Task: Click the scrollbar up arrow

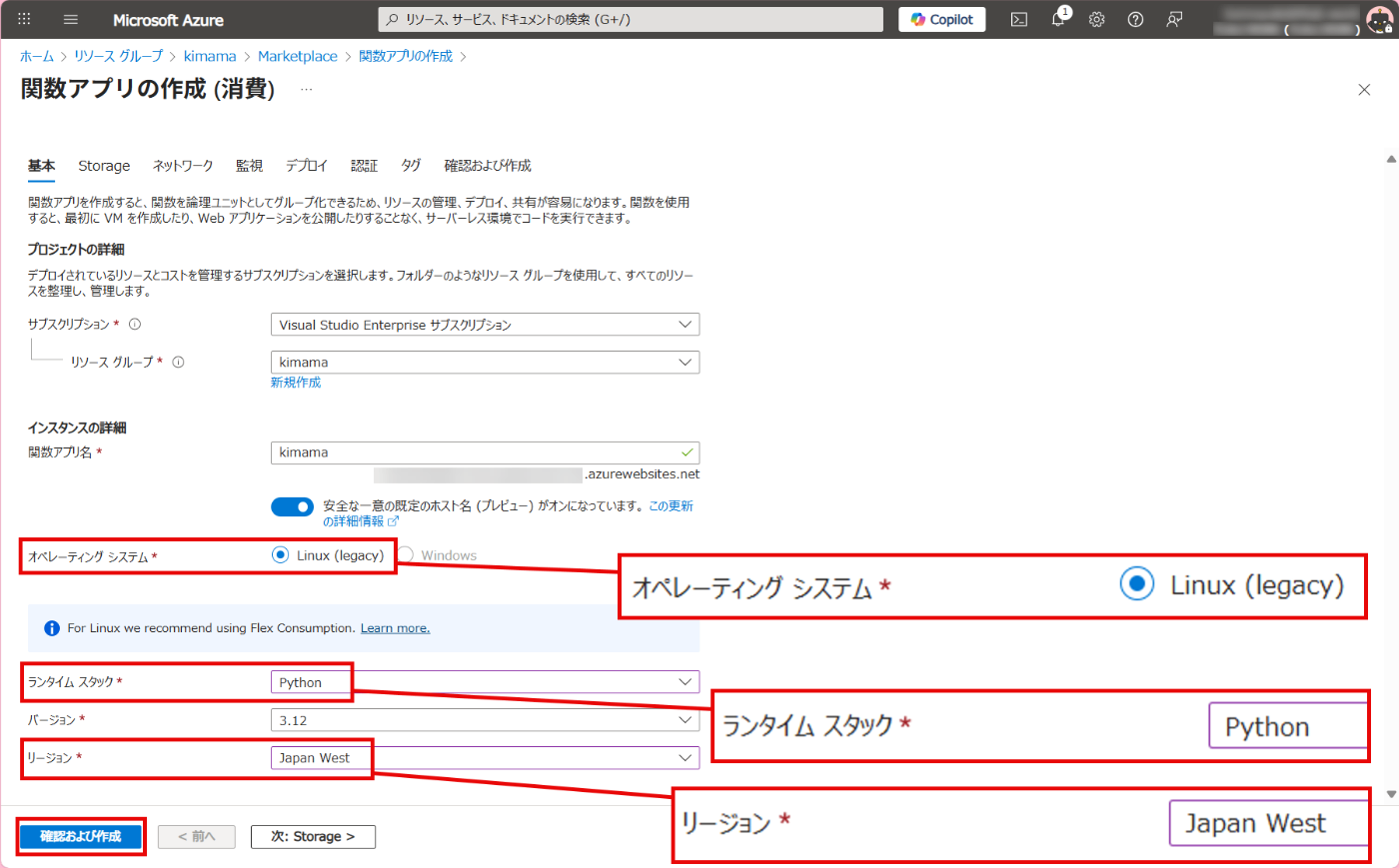Action: tap(1391, 159)
